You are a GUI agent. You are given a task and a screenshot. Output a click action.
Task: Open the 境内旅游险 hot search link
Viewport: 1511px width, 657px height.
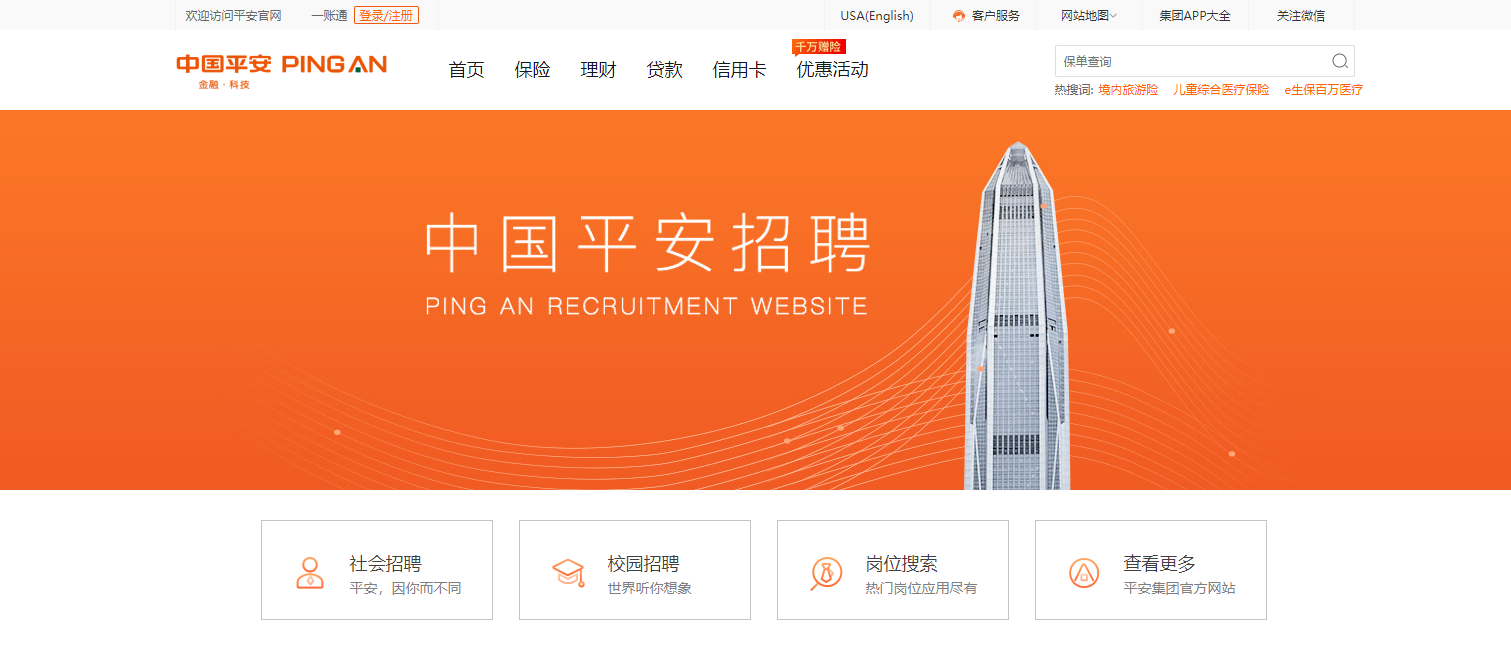click(1128, 90)
